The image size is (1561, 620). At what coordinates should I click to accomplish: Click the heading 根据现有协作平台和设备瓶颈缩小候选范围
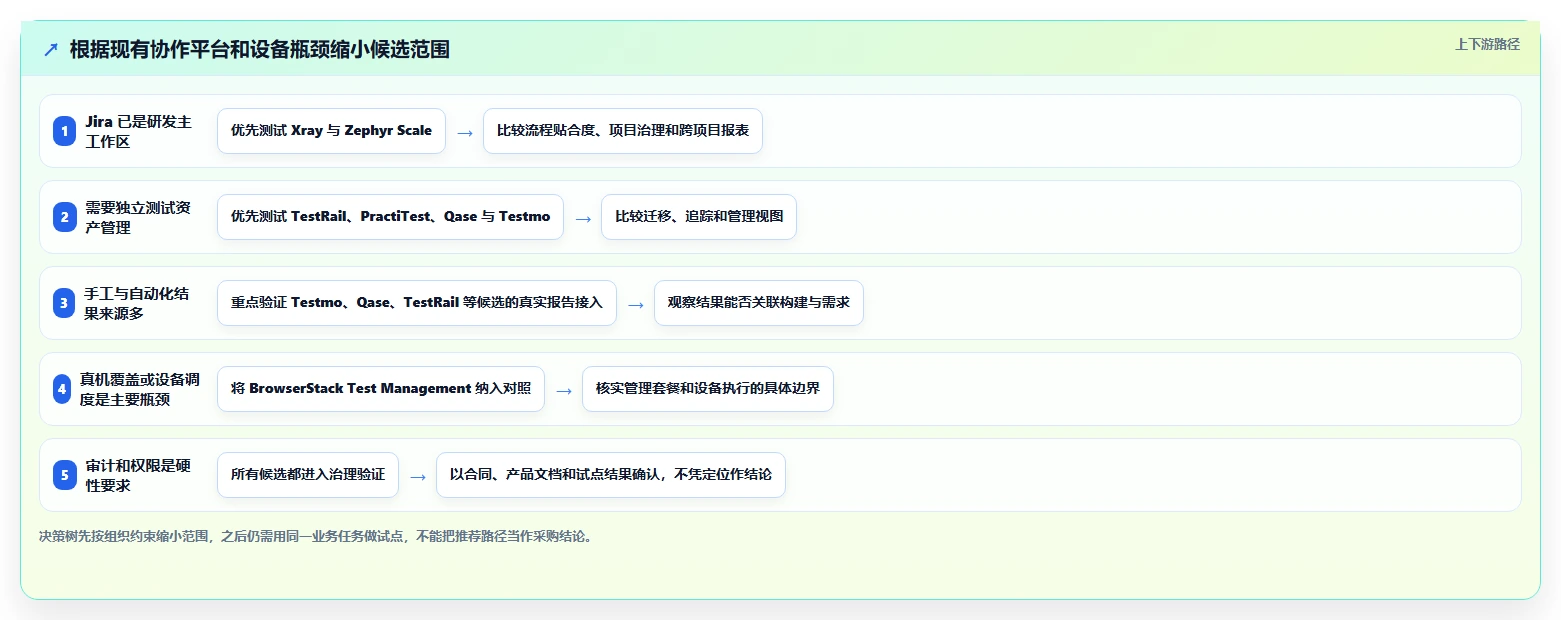tap(260, 49)
